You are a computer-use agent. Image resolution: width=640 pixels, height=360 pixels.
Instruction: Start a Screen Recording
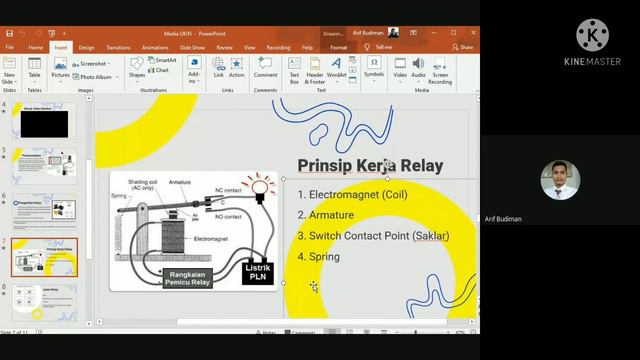coord(440,71)
